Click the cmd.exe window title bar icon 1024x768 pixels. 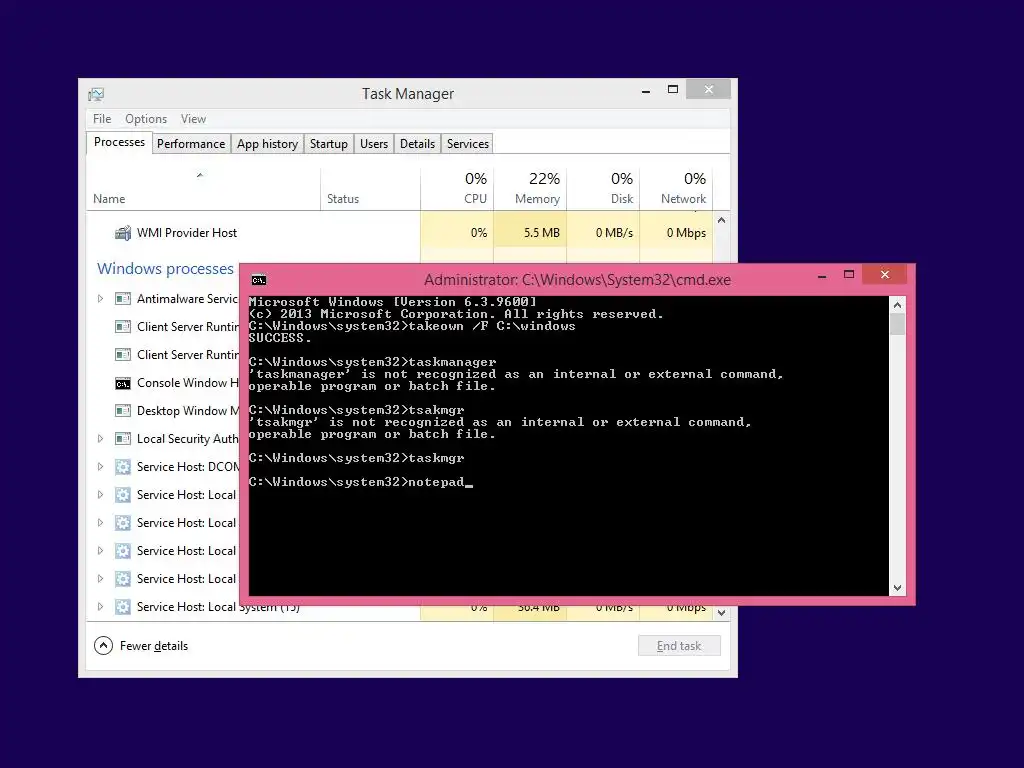[x=259, y=280]
